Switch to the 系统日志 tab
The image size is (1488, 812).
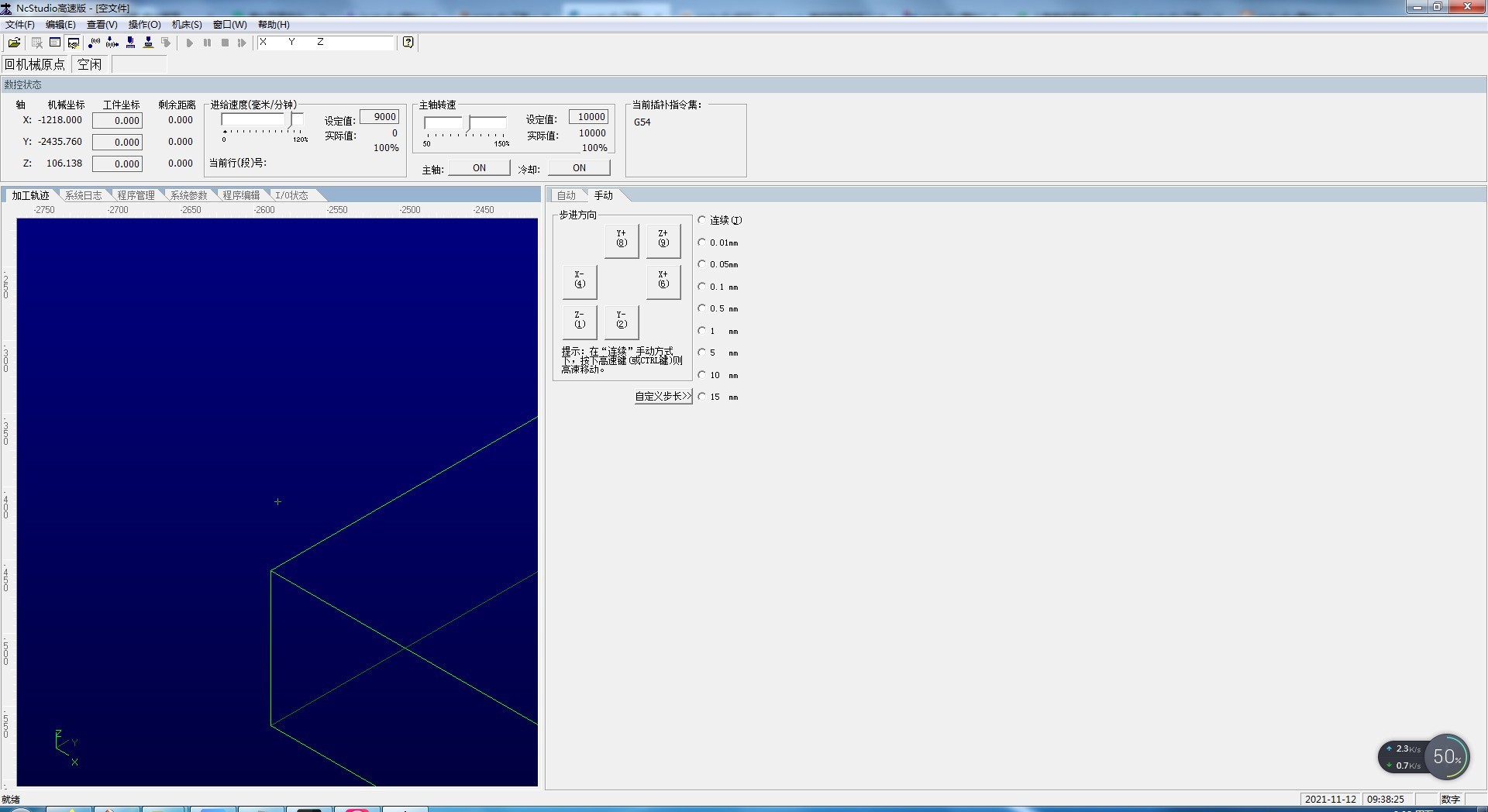[x=83, y=195]
